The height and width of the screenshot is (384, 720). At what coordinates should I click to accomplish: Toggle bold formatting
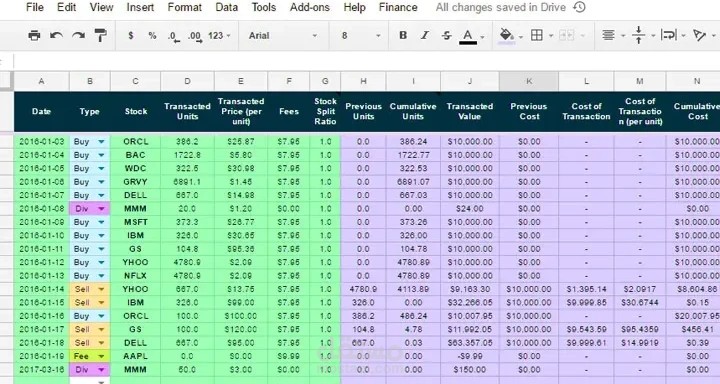coord(403,35)
